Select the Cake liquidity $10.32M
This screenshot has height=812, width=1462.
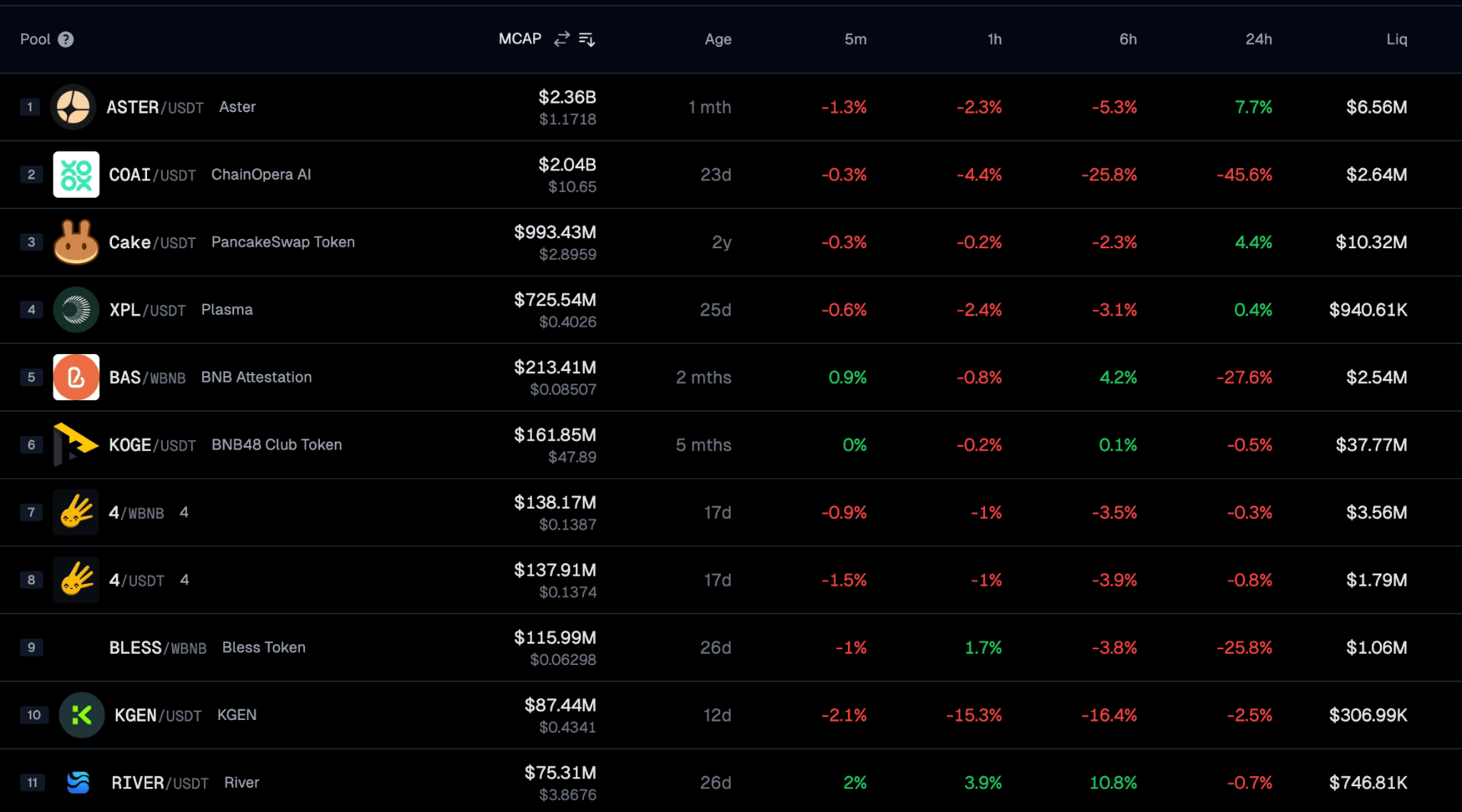[x=1371, y=243]
